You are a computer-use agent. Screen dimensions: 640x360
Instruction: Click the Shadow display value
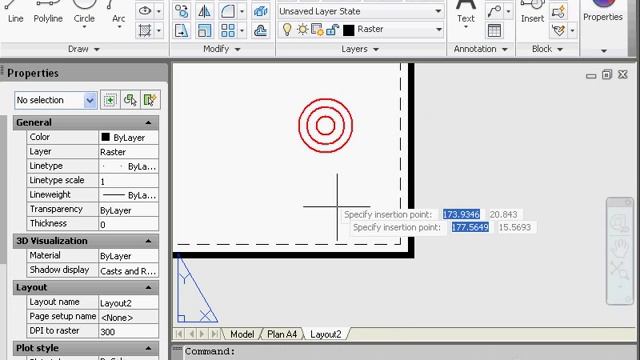[x=129, y=271]
